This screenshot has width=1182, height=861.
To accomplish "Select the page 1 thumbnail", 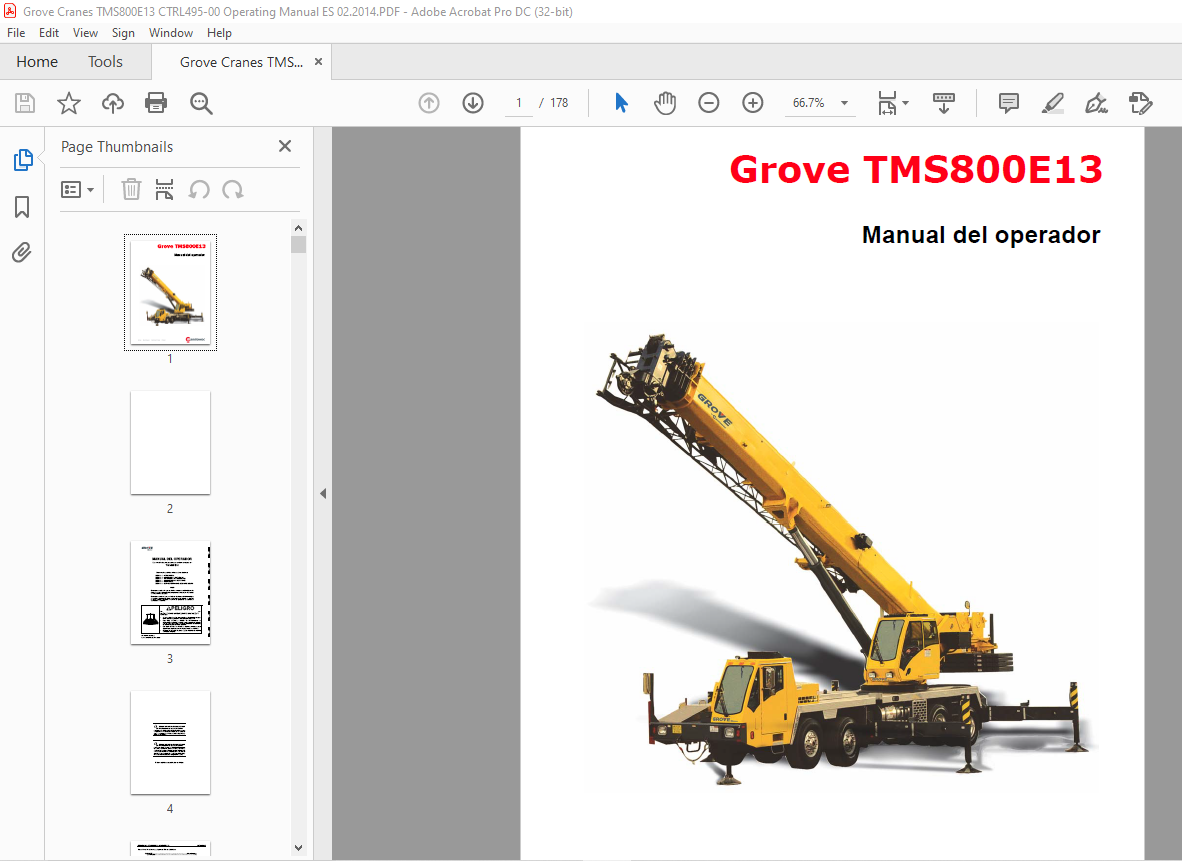I will coord(170,293).
